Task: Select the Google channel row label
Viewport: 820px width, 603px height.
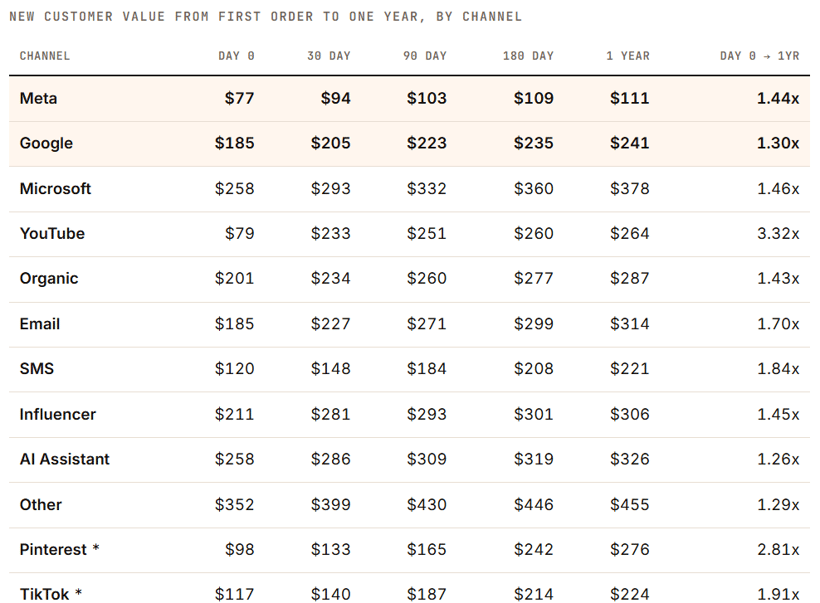Action: (x=46, y=143)
